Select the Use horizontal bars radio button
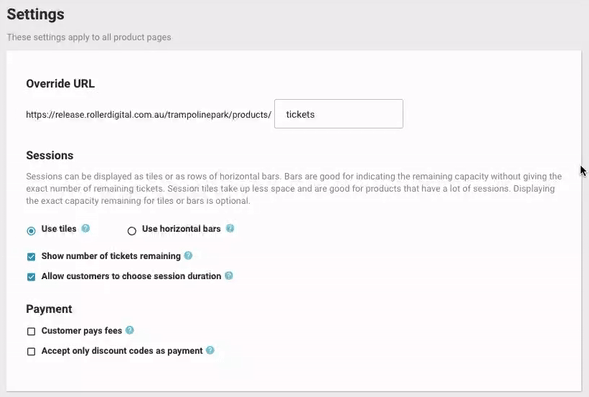589x397 pixels. [131, 231]
